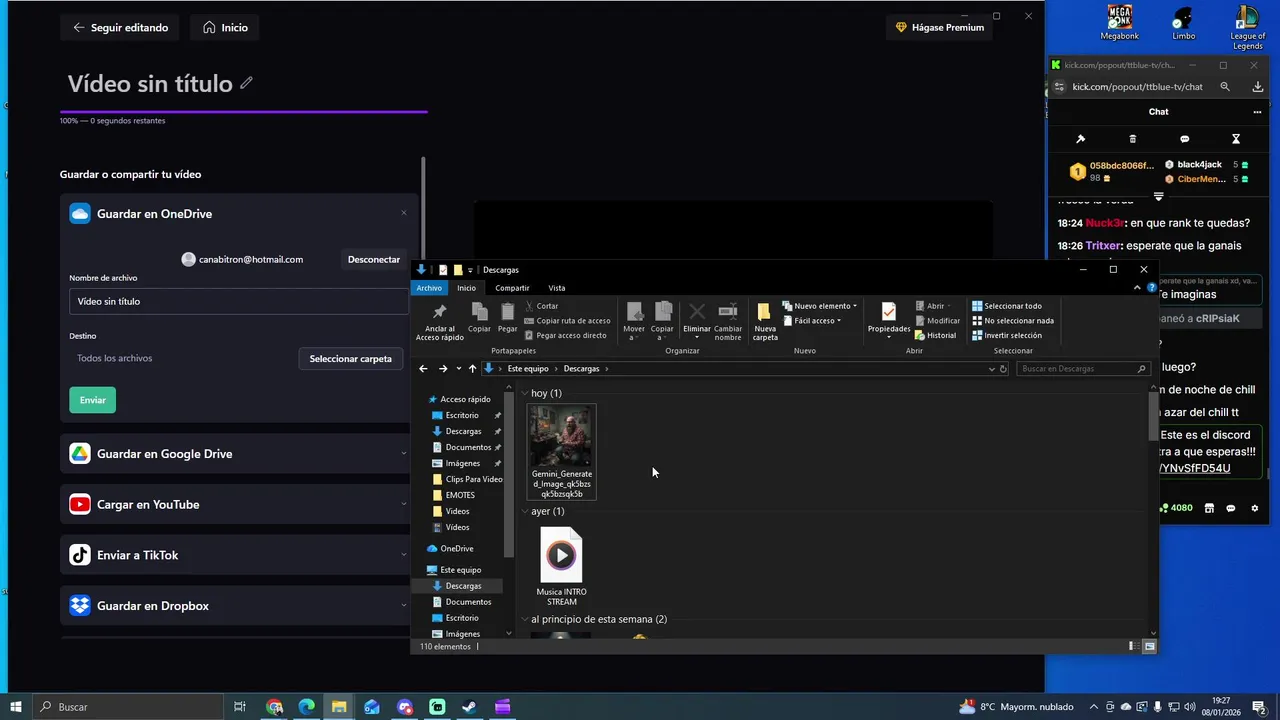Click the trash icon in Kick chat
1280x720 pixels.
click(1132, 139)
